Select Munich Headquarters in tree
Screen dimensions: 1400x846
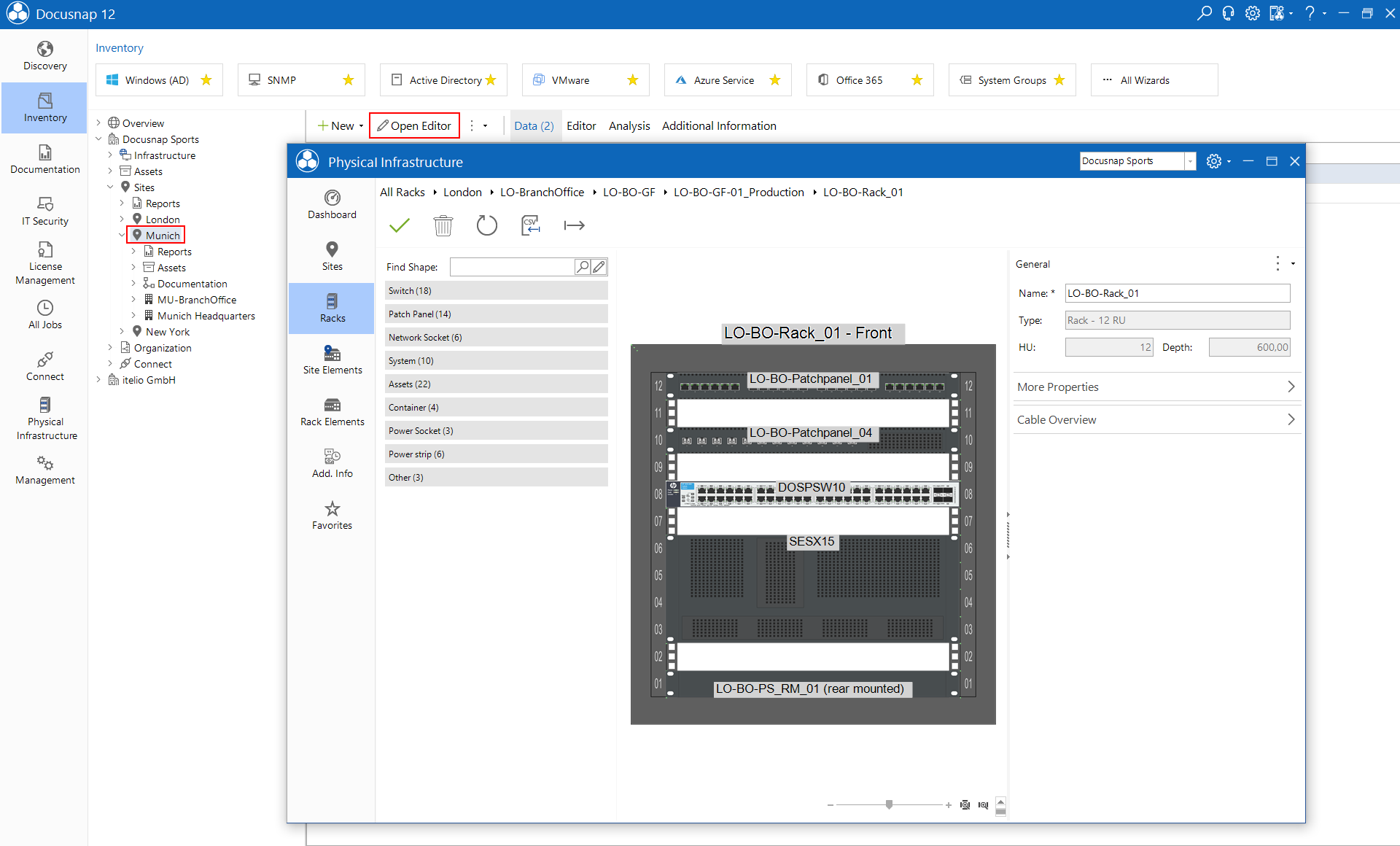[x=206, y=316]
